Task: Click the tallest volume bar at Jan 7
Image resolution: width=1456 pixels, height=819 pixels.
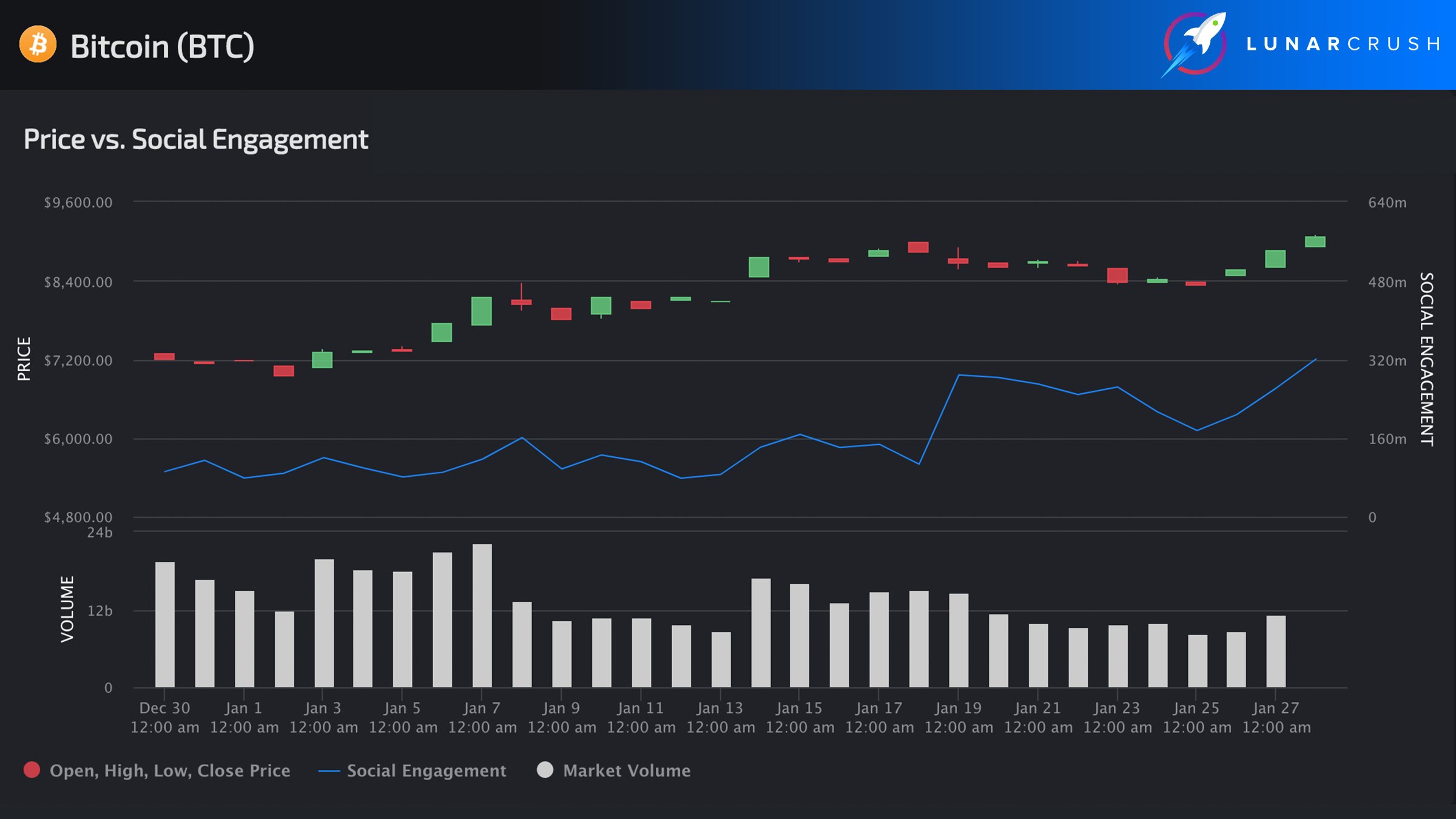Action: tap(482, 615)
